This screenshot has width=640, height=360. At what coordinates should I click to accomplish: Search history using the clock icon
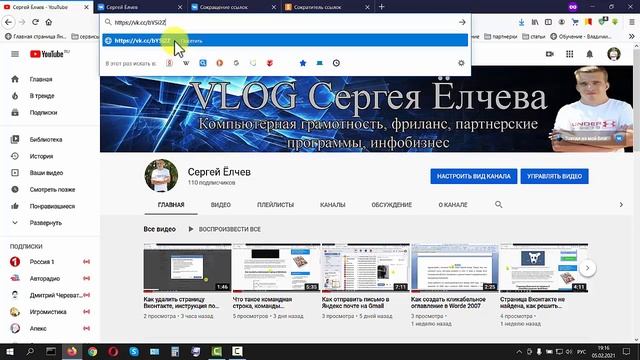click(x=336, y=63)
